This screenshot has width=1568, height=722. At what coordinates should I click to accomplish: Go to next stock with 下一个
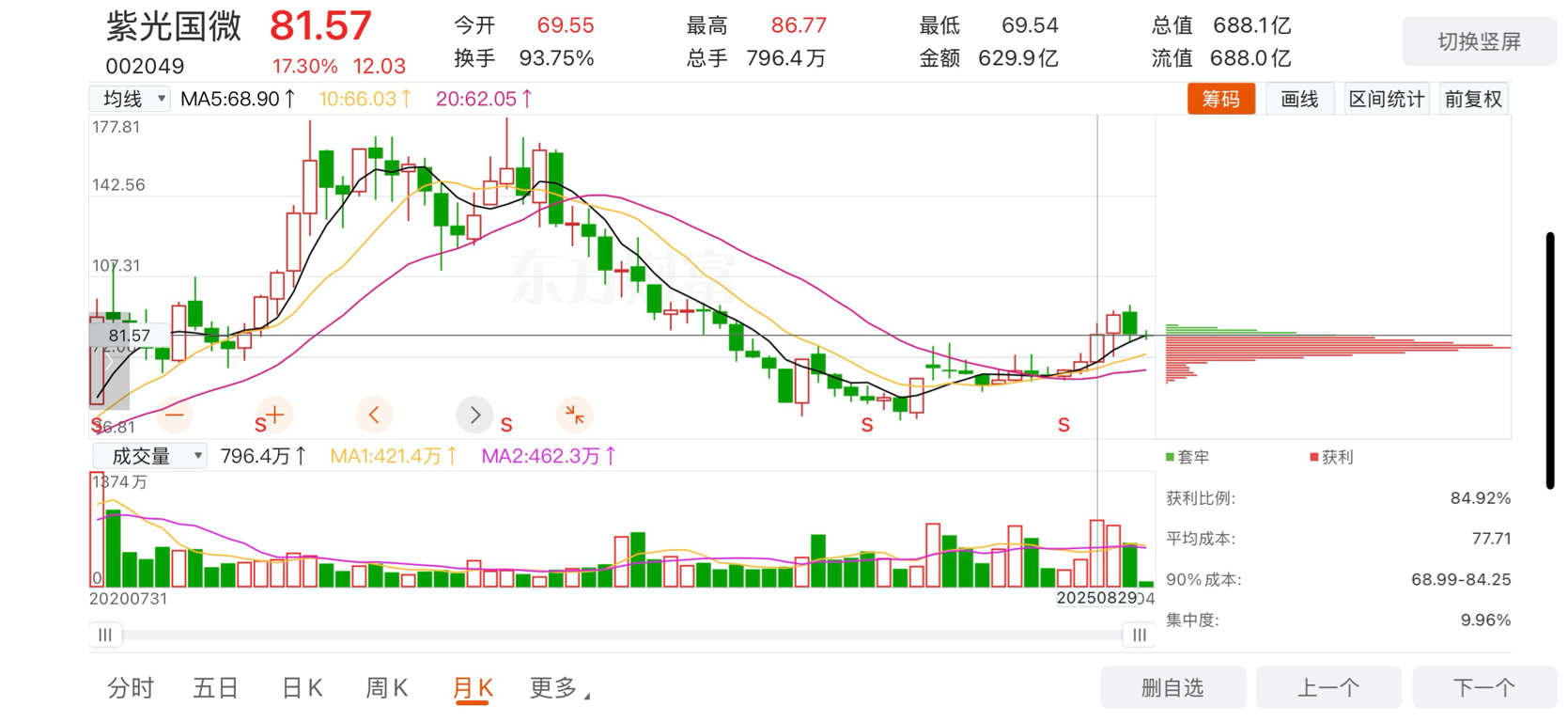click(x=1484, y=688)
